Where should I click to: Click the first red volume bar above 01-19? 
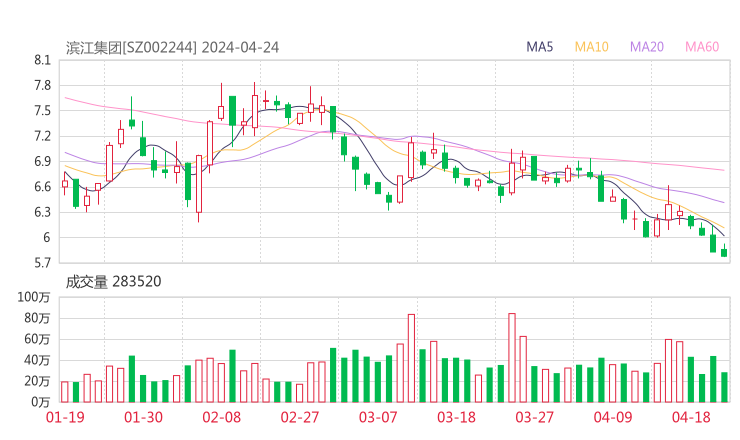65,392
